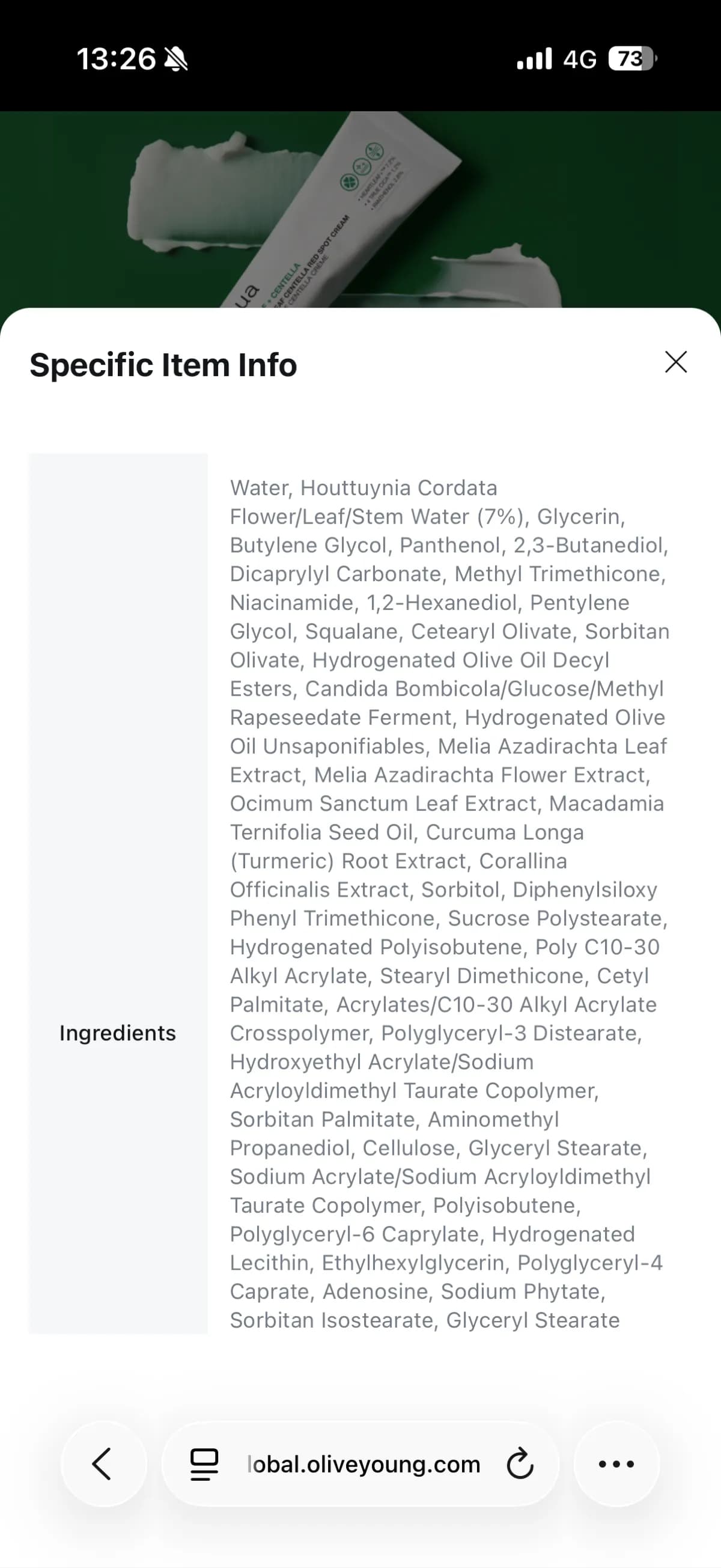Screen dimensions: 721x1568
Task: Tap the battery level indicator
Action: (x=632, y=59)
